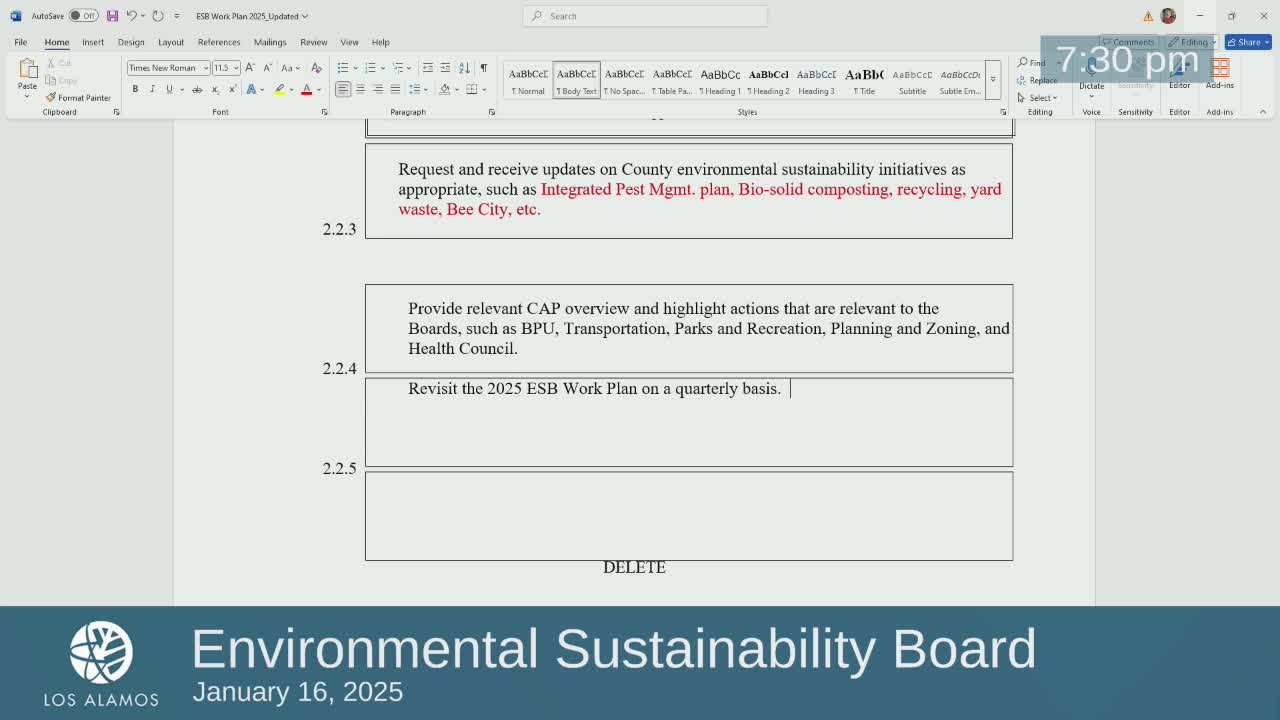Click the Clear All Formatting icon

(x=316, y=68)
